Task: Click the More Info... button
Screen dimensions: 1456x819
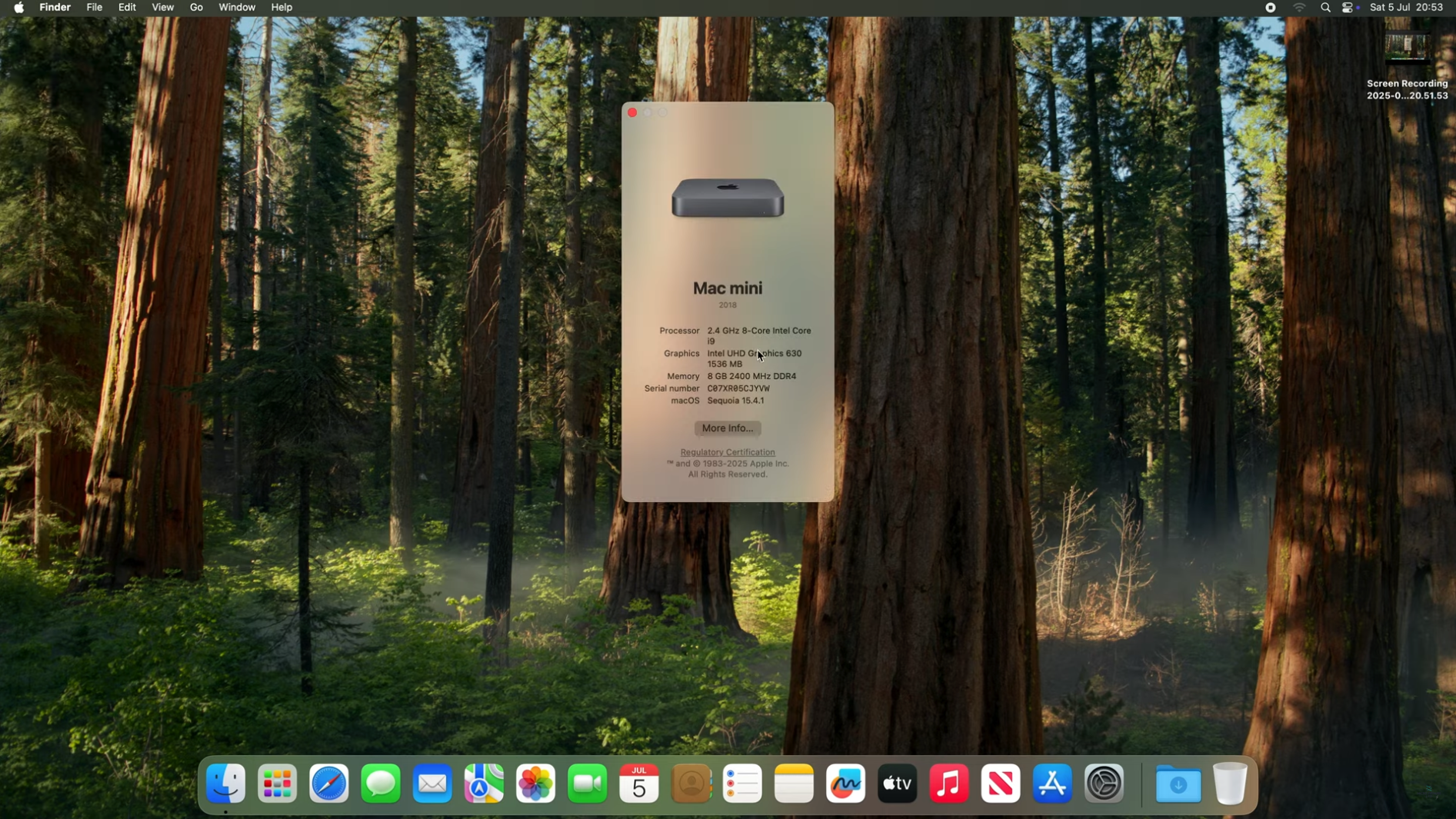Action: click(728, 428)
